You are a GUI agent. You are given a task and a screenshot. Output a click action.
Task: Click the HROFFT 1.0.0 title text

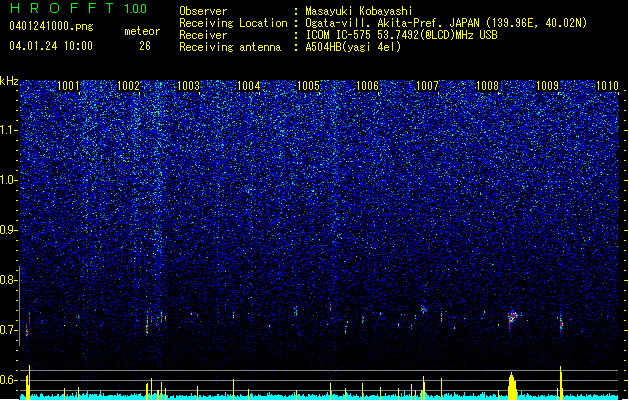(78, 8)
